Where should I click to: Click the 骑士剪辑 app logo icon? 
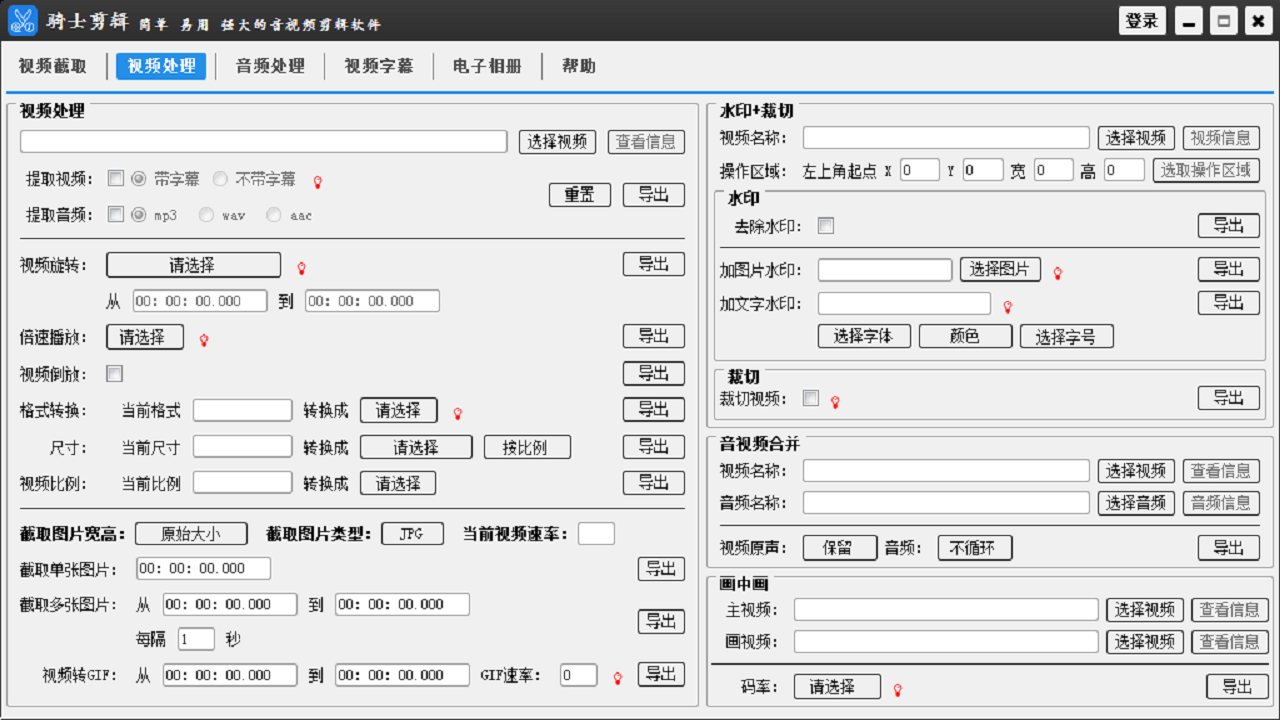[21, 20]
